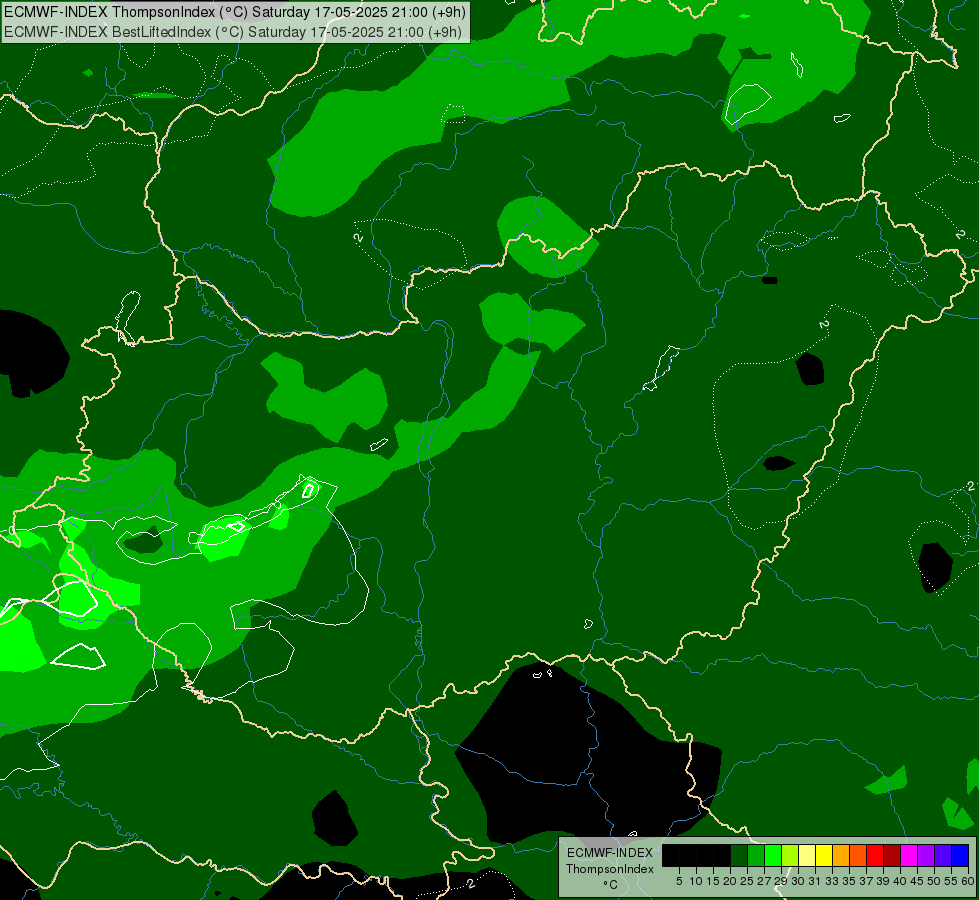Click the legend tick label 20
Image resolution: width=979 pixels, height=900 pixels.
pos(730,881)
